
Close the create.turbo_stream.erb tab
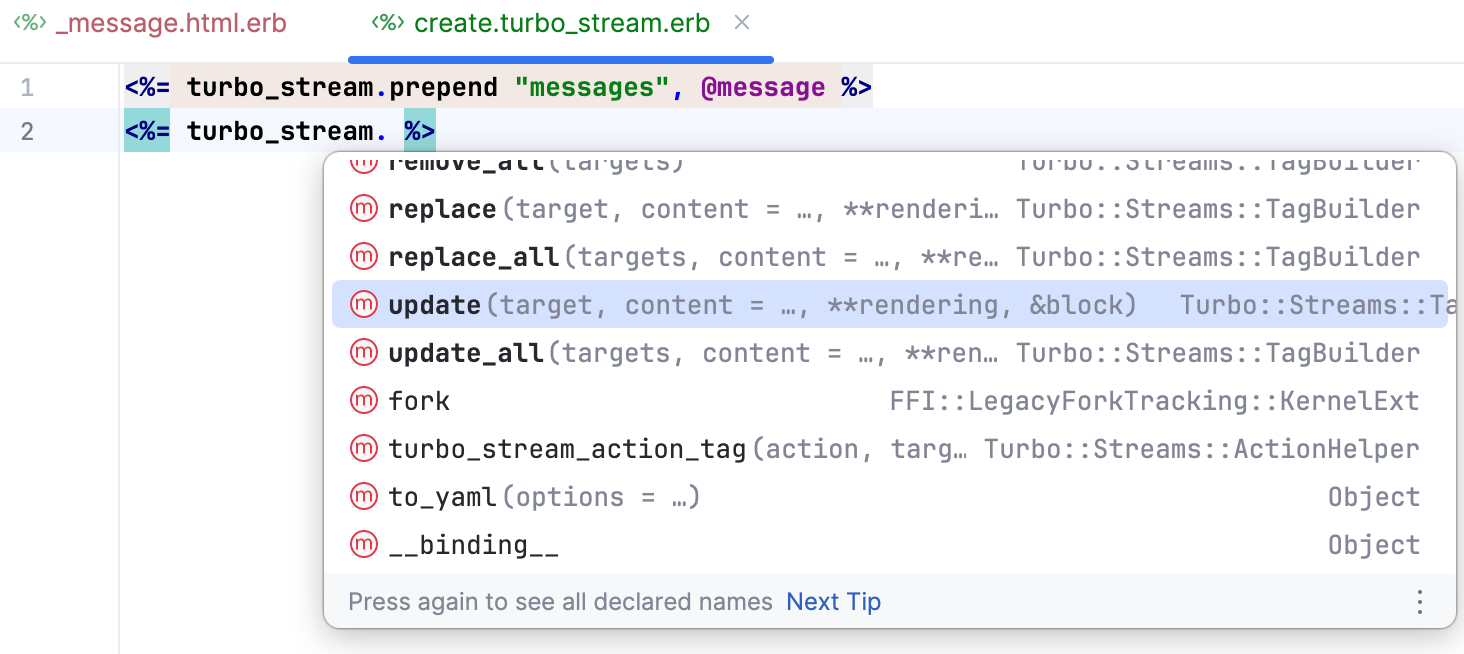[x=742, y=22]
